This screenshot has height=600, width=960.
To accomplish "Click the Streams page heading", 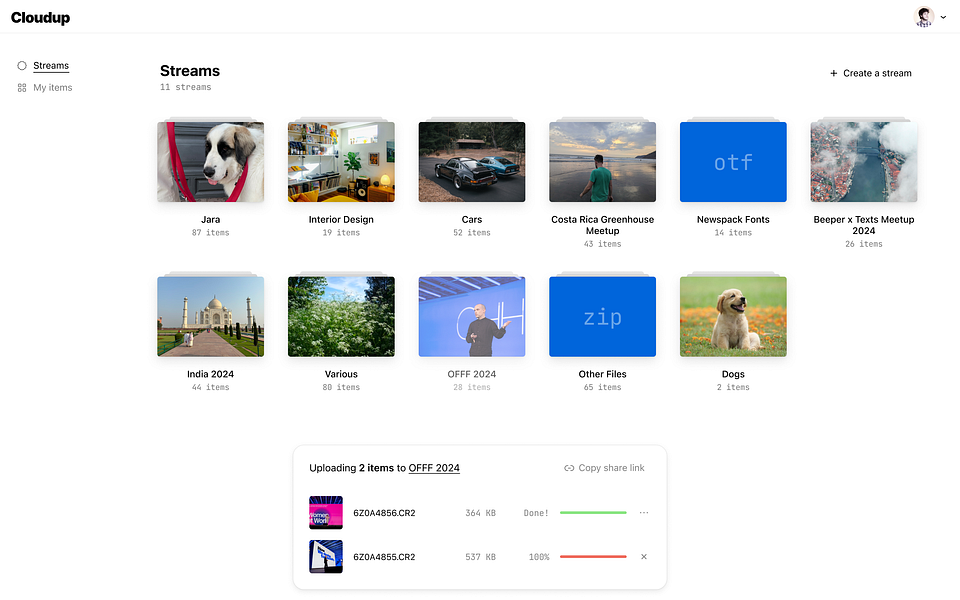I will 190,71.
